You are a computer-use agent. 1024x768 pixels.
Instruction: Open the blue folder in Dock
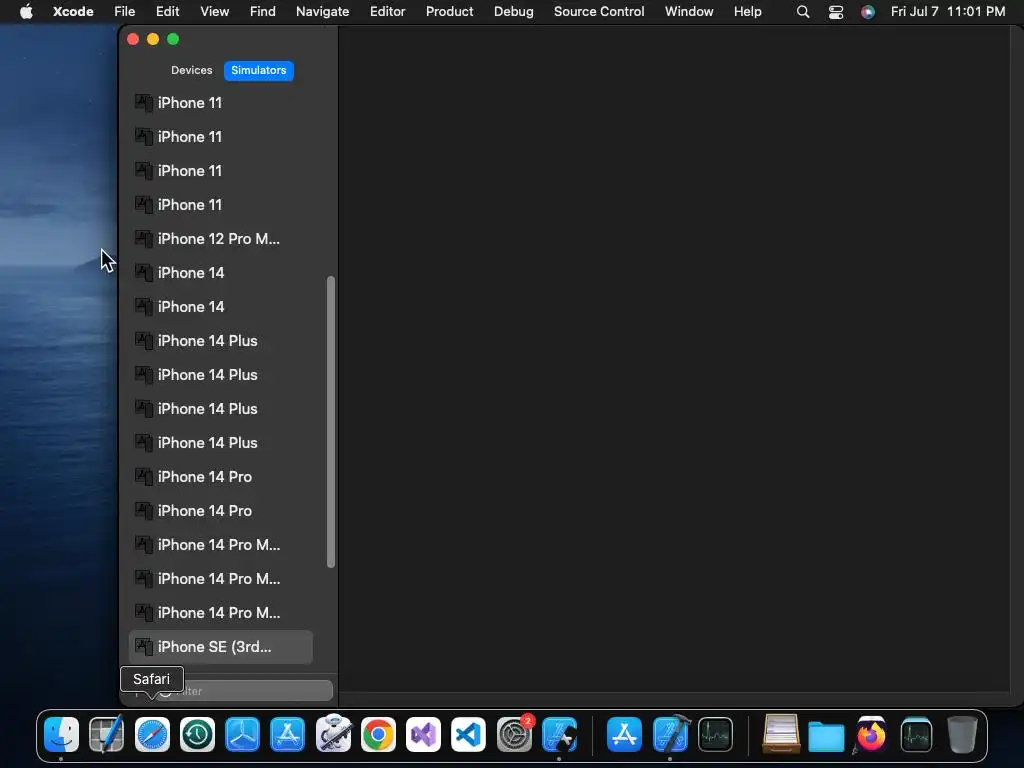(826, 736)
